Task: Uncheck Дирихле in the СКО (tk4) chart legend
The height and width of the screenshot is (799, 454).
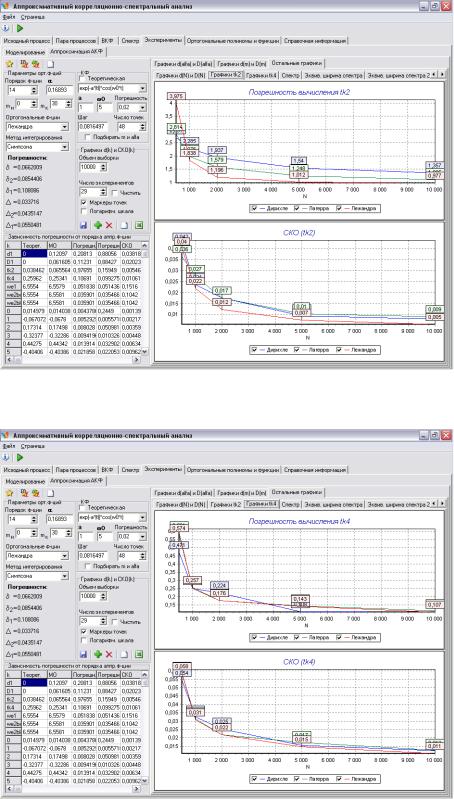Action: point(255,779)
